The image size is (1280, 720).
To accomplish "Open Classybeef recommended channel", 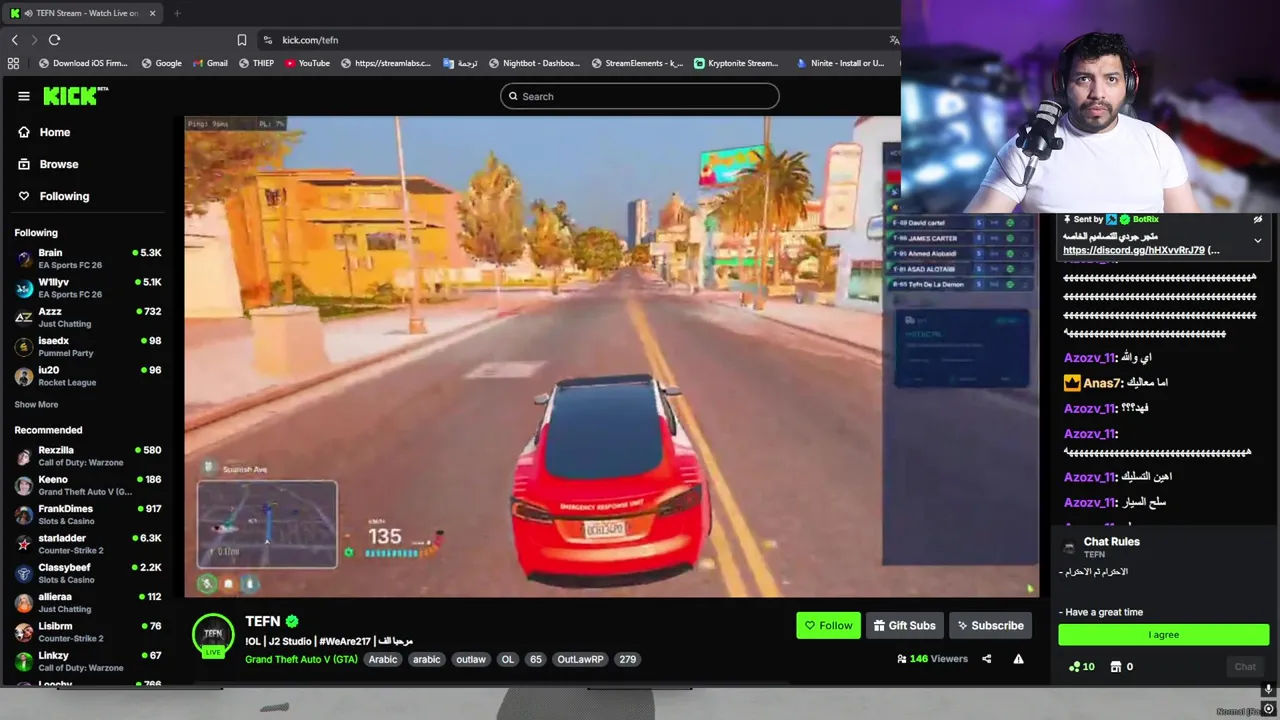I will point(88,573).
